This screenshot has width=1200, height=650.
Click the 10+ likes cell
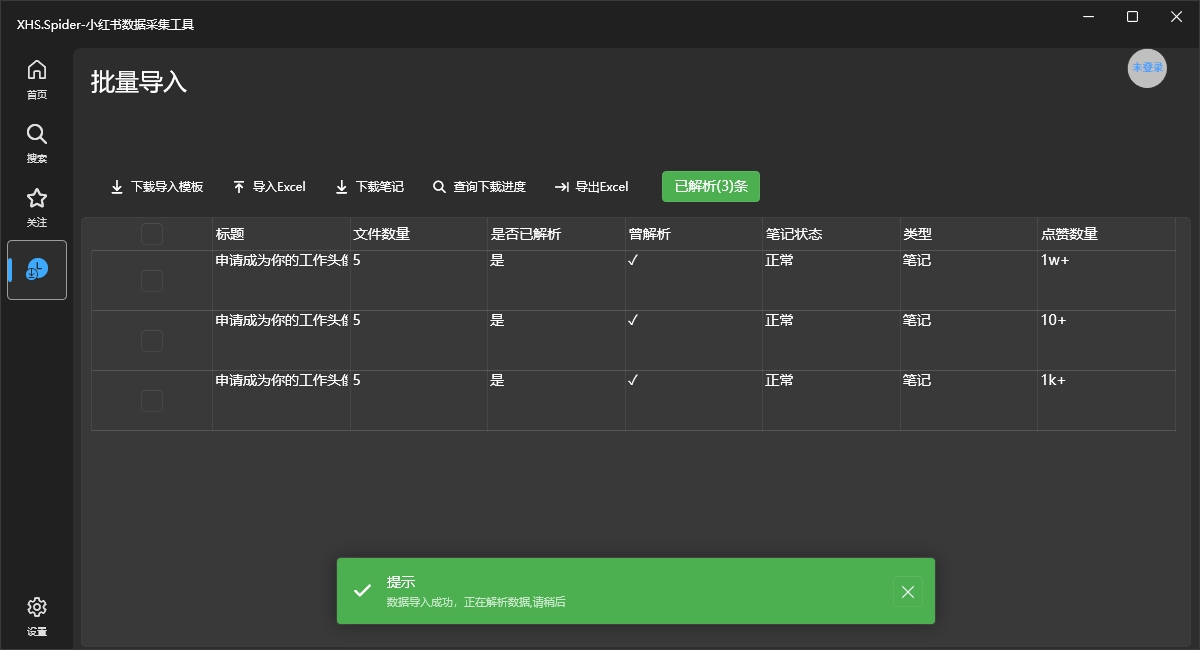point(1106,341)
